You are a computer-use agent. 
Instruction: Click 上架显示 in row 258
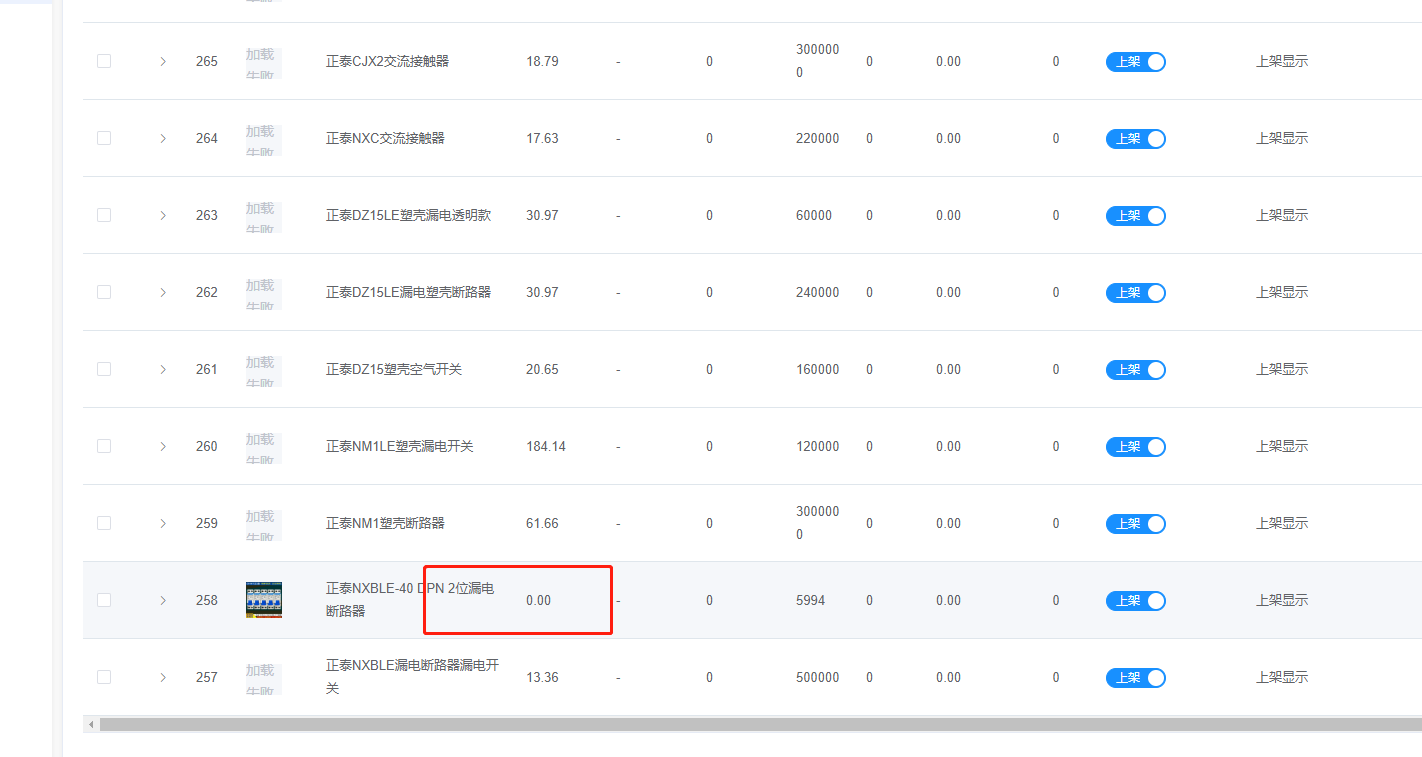(x=1282, y=600)
